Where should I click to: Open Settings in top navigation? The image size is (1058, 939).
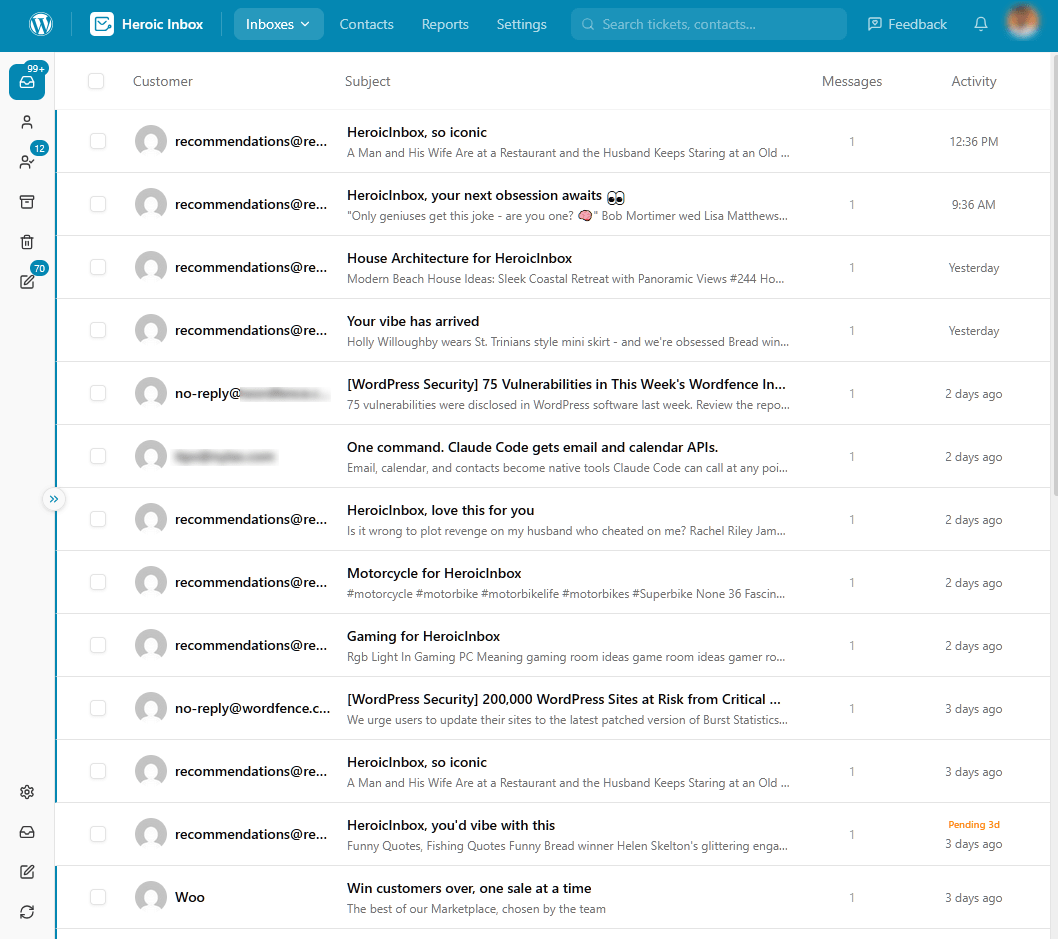point(522,24)
